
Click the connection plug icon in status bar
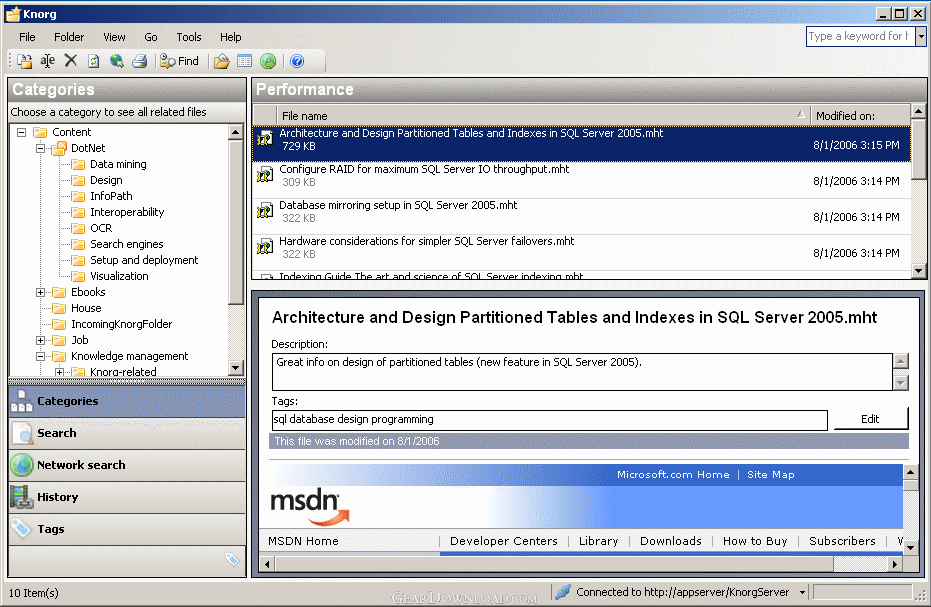click(x=563, y=592)
